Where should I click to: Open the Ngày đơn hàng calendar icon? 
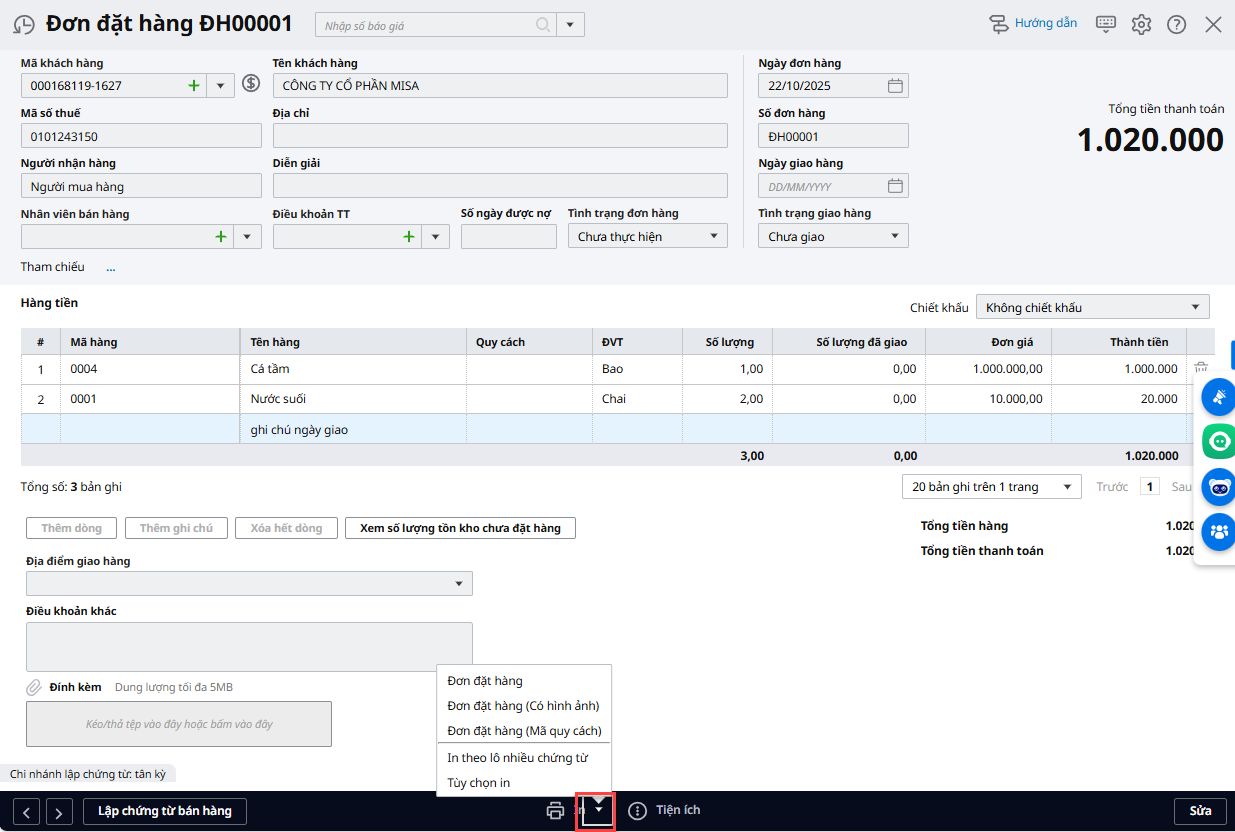coord(895,86)
